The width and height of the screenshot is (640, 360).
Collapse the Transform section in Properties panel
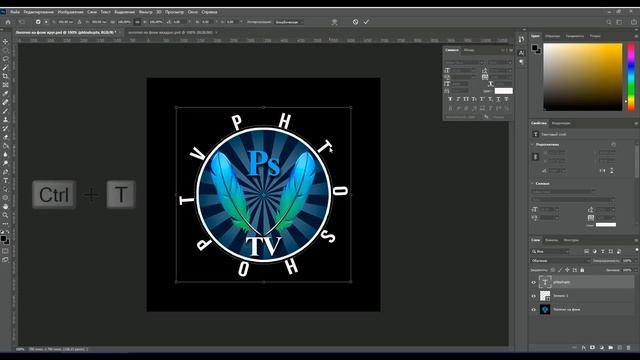[x=532, y=144]
